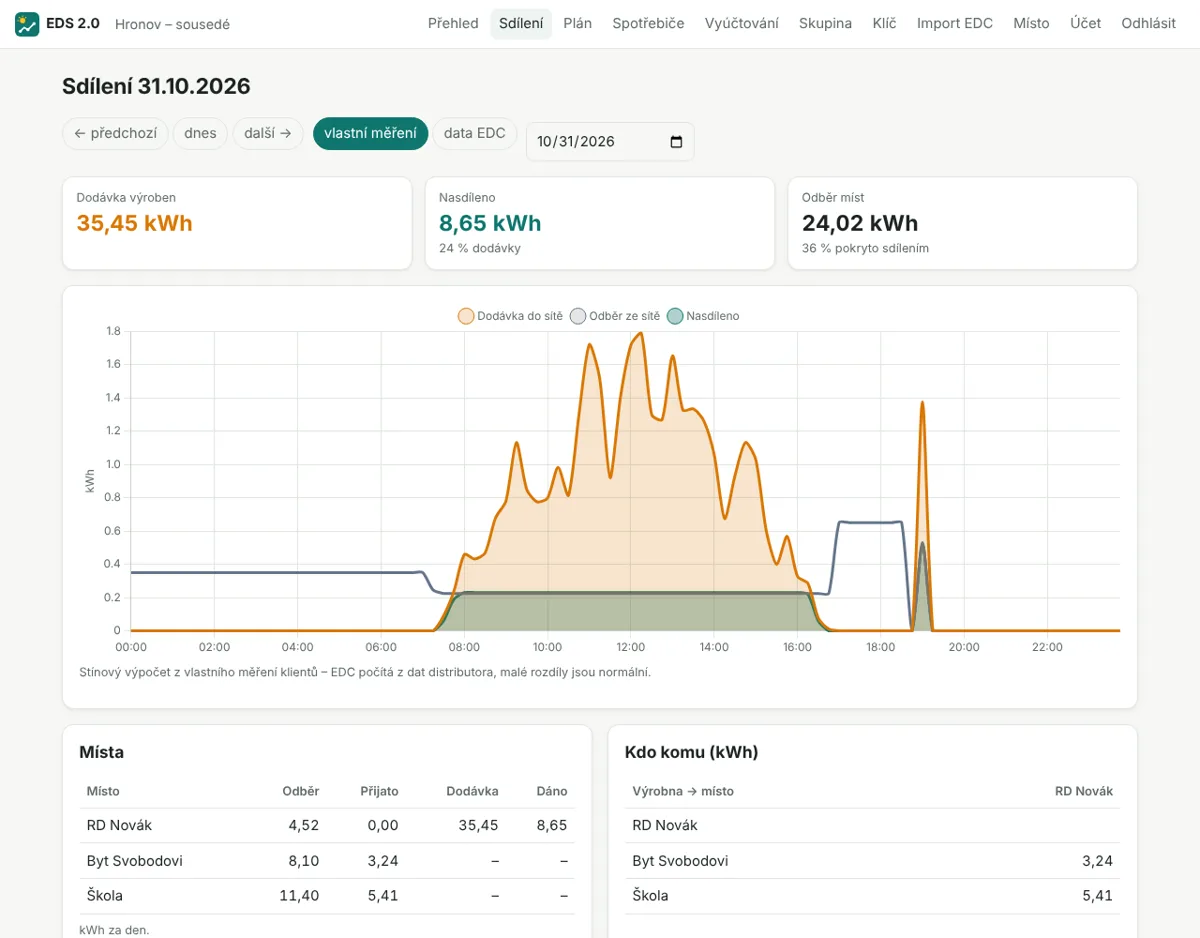Select the Byt Svobodovi row in Místa table
Image resolution: width=1200 pixels, height=938 pixels.
(327, 861)
